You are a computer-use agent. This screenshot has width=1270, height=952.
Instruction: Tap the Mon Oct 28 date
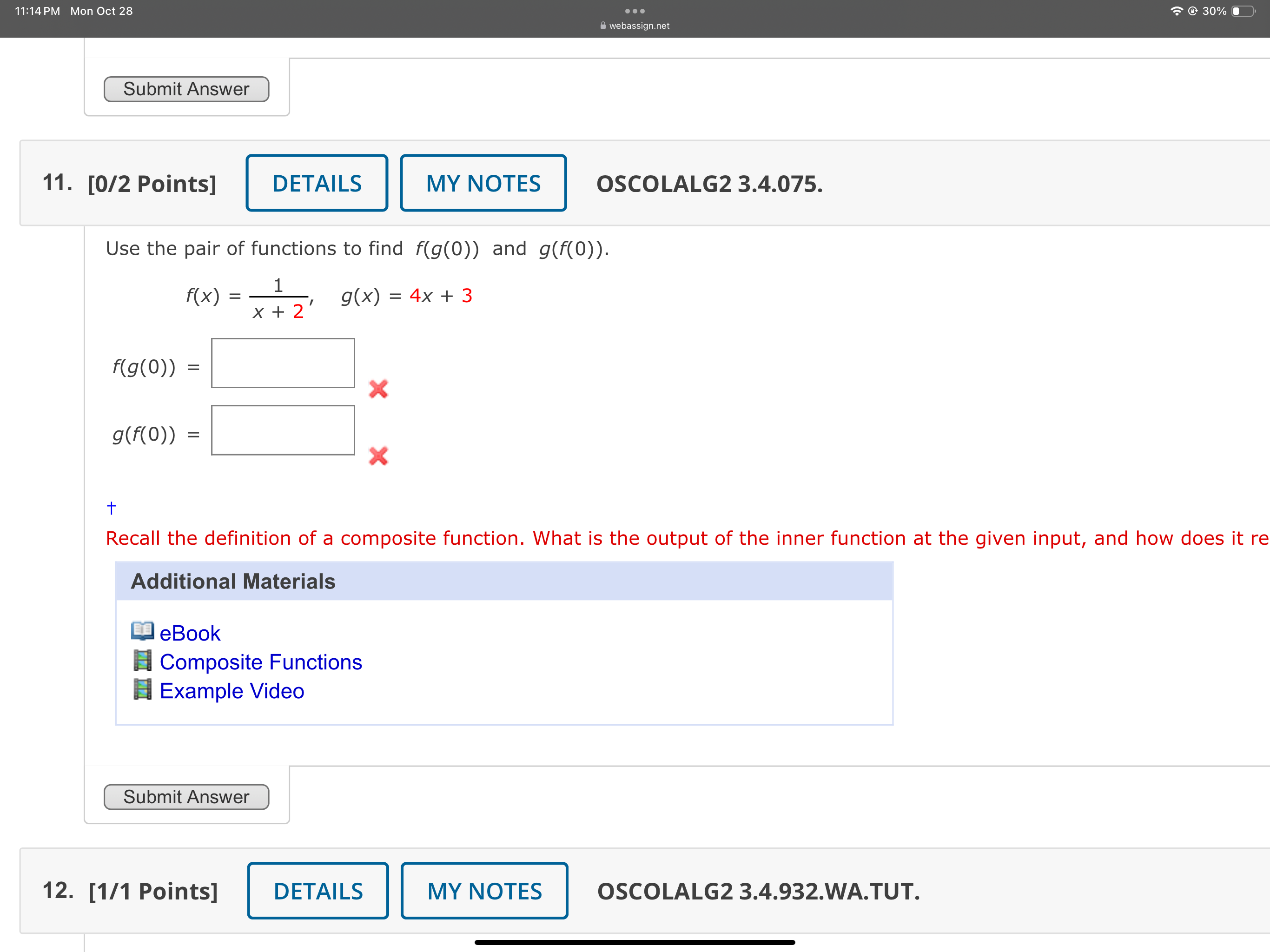point(102,11)
